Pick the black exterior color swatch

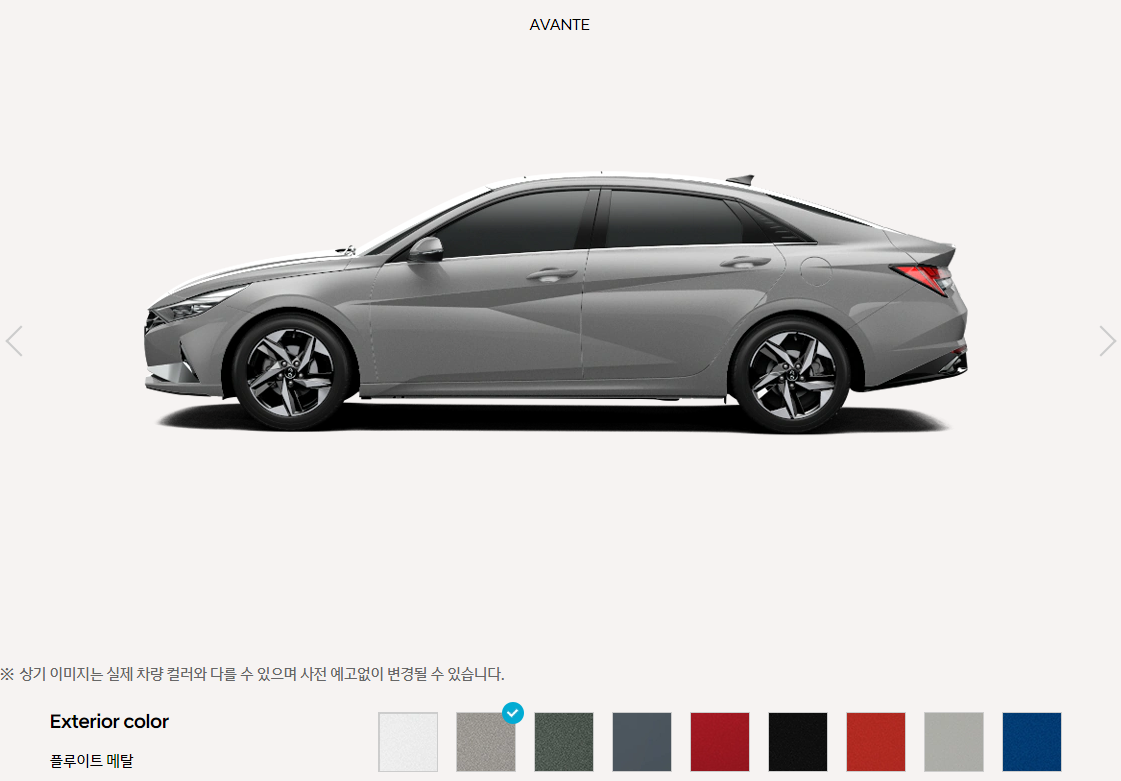click(x=798, y=742)
